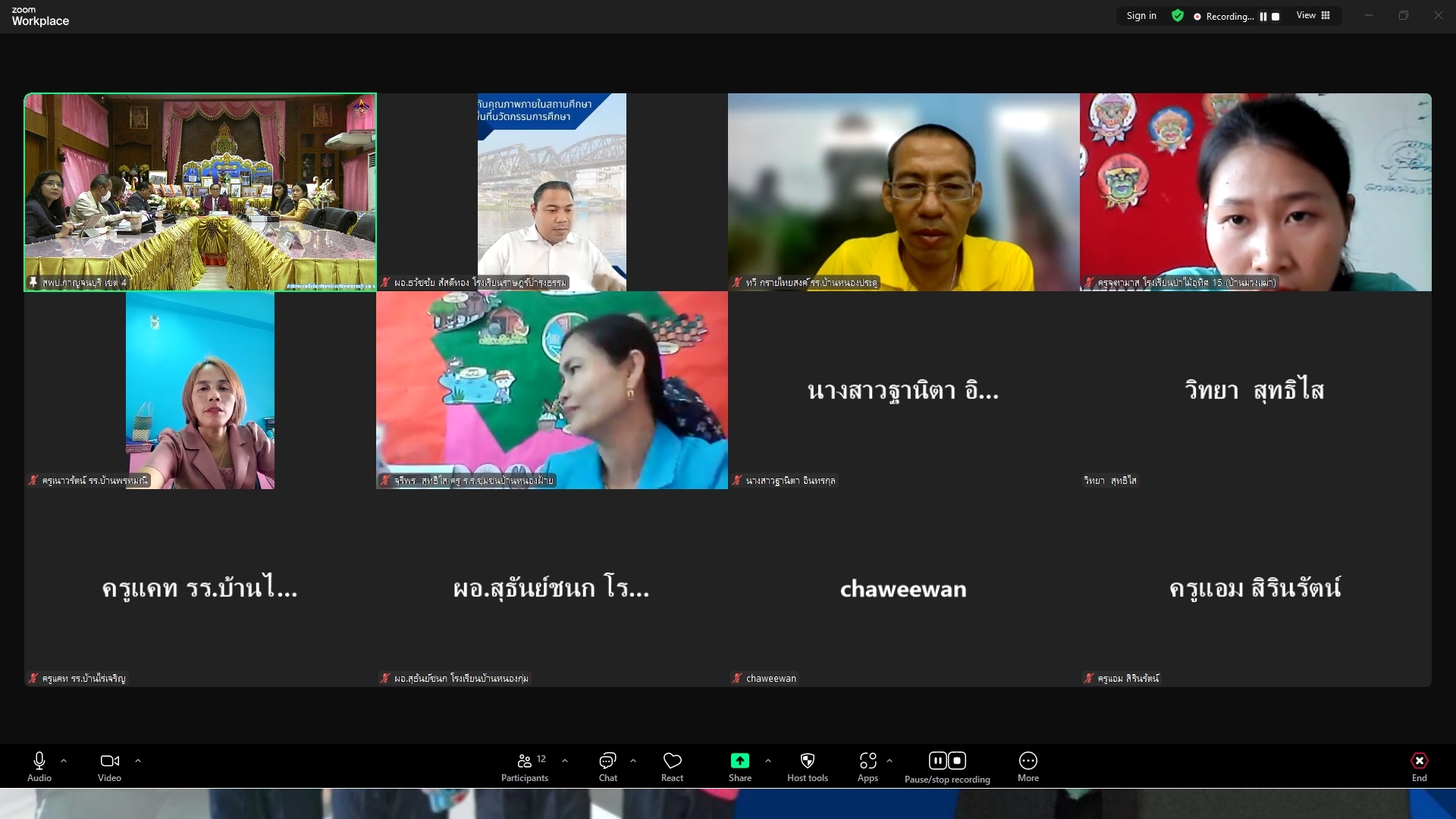Image resolution: width=1456 pixels, height=819 pixels.
Task: Open the Apps icon
Action: point(868,761)
